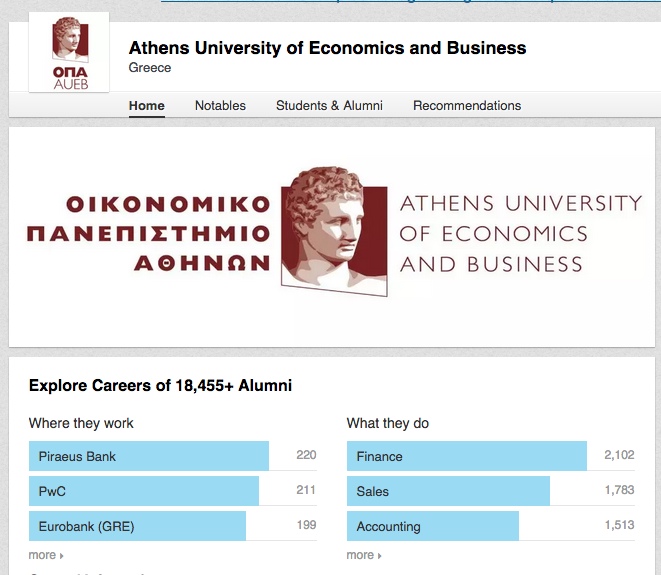Filter alumni by Finance role
The image size is (661, 575).
pos(467,456)
